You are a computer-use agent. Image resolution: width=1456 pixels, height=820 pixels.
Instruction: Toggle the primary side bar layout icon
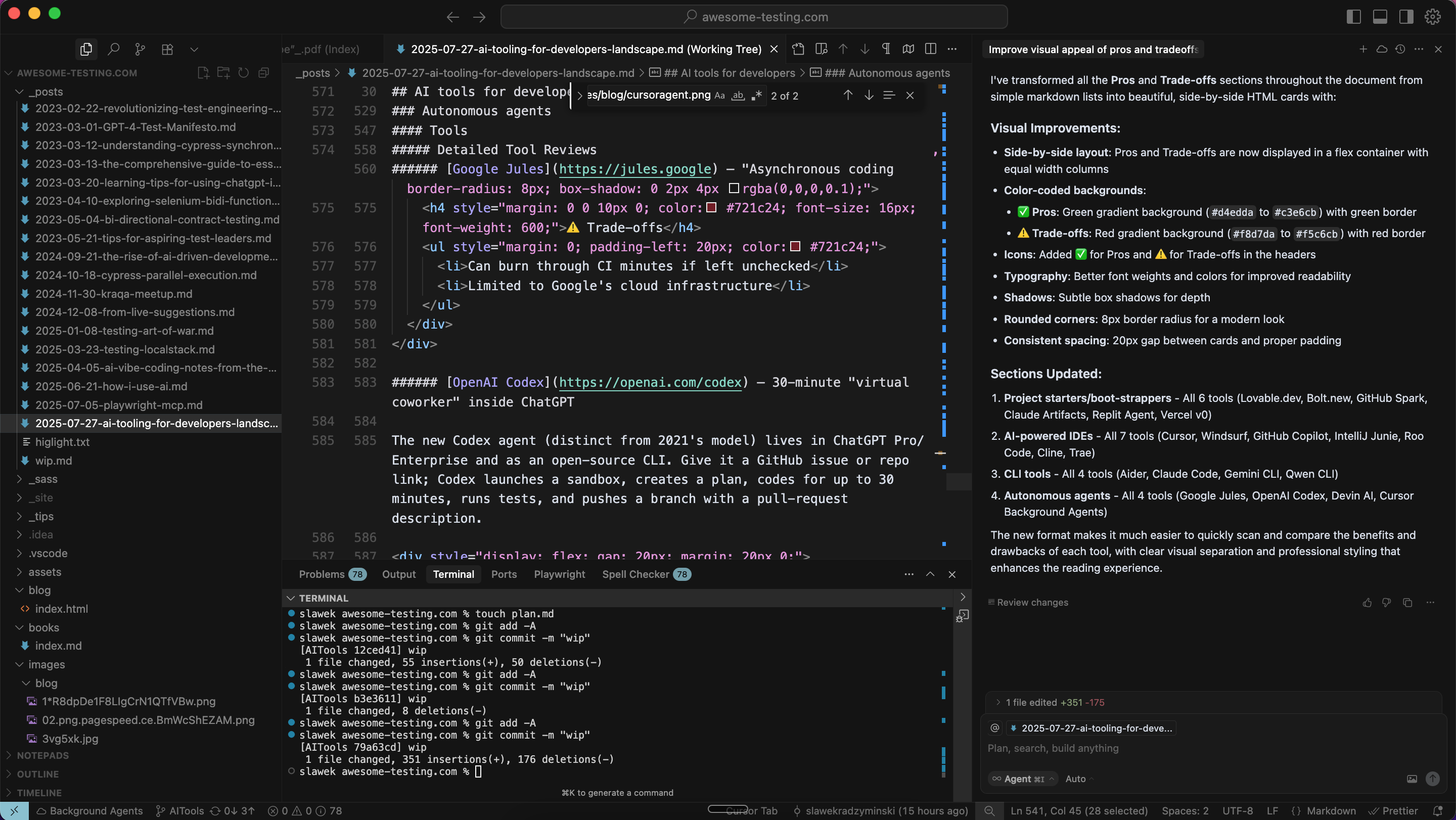click(x=1354, y=17)
